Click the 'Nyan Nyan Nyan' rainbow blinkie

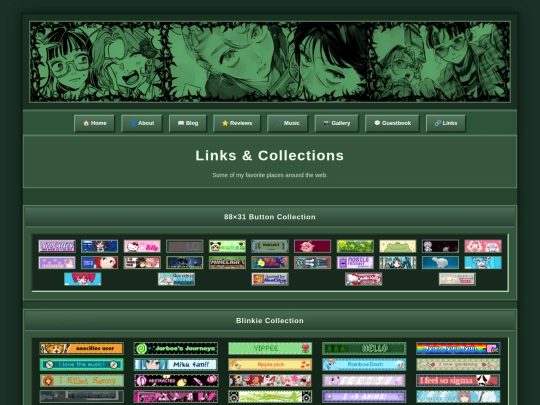tap(458, 348)
